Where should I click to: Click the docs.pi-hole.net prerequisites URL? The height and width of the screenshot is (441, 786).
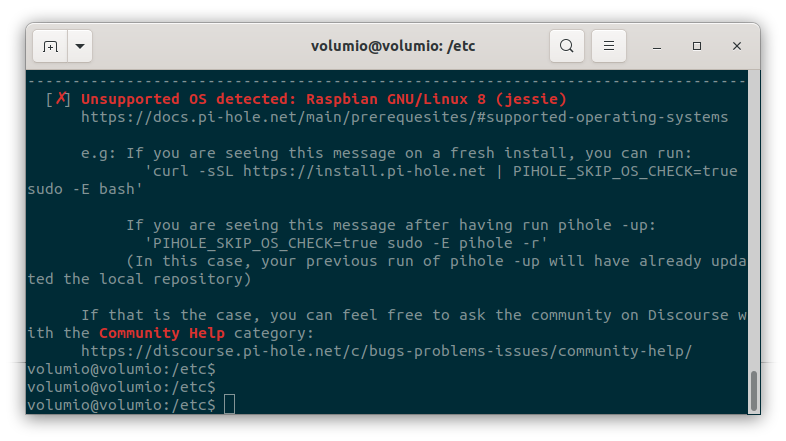point(405,117)
